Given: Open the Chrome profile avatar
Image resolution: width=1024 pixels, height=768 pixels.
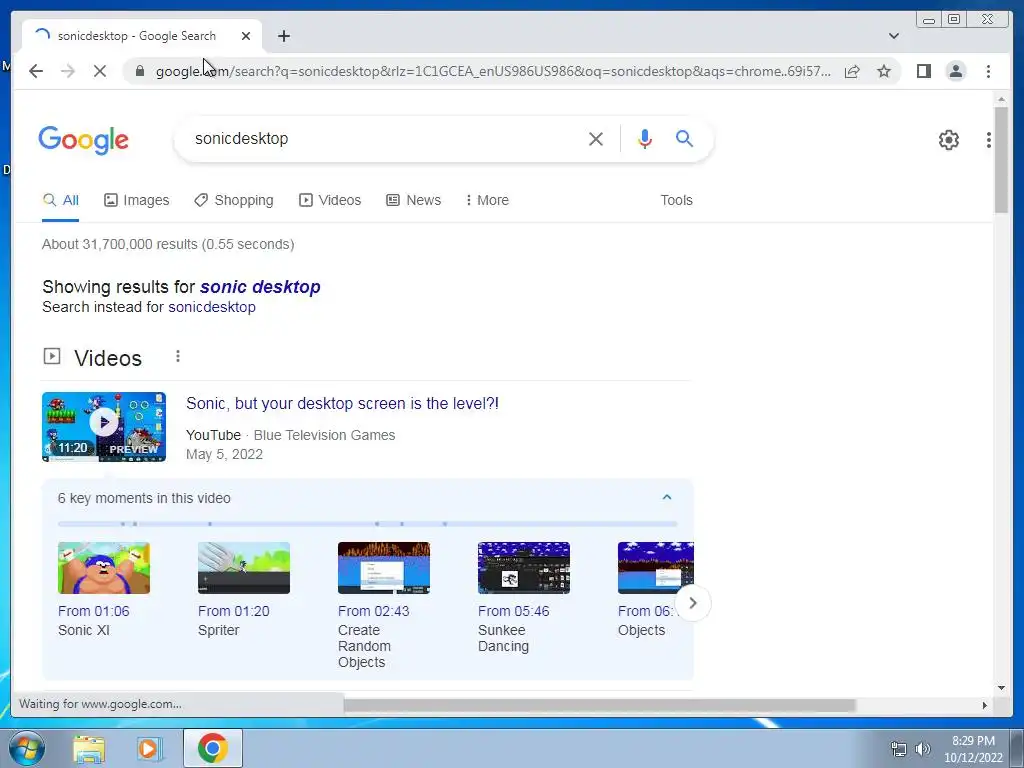Looking at the screenshot, I should pyautogui.click(x=955, y=71).
